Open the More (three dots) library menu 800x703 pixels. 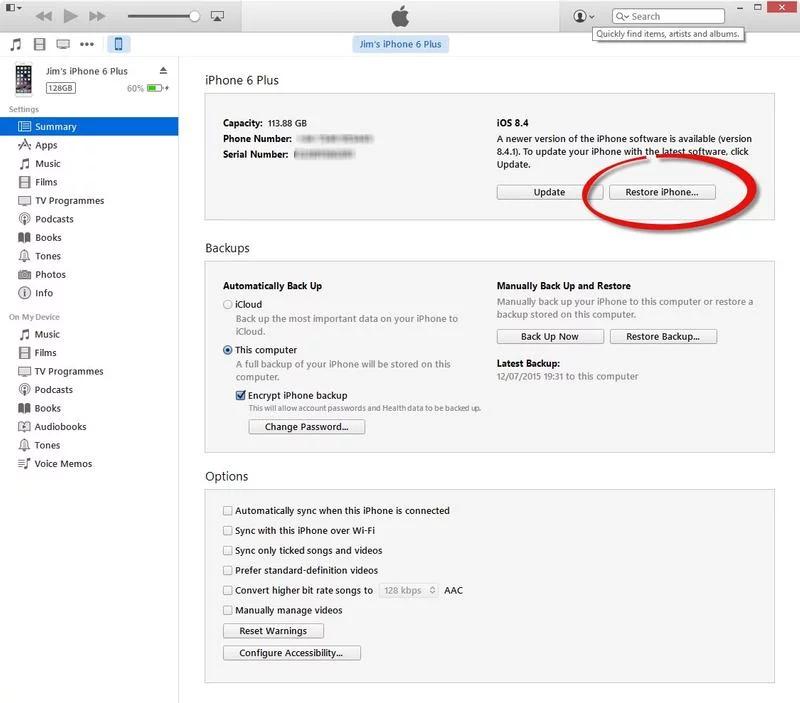click(x=87, y=44)
